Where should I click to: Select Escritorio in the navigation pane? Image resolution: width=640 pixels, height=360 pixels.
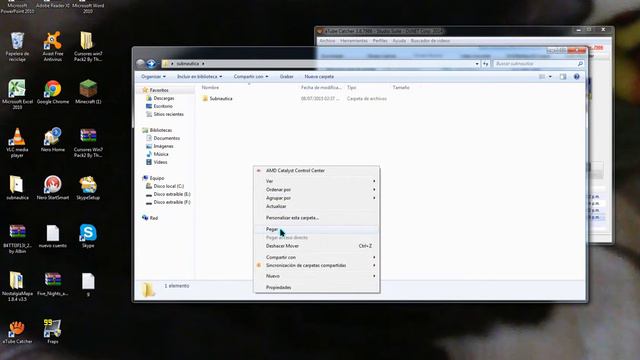click(x=163, y=106)
